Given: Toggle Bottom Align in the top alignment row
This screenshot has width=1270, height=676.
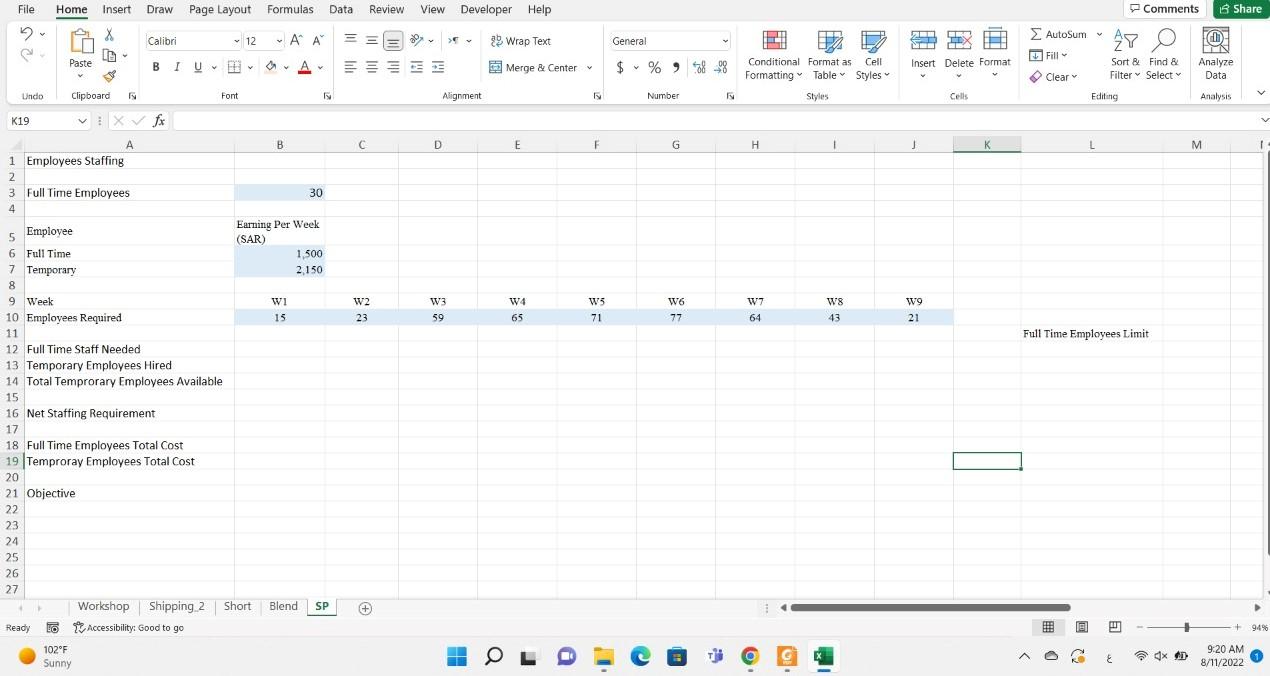Looking at the screenshot, I should [392, 41].
